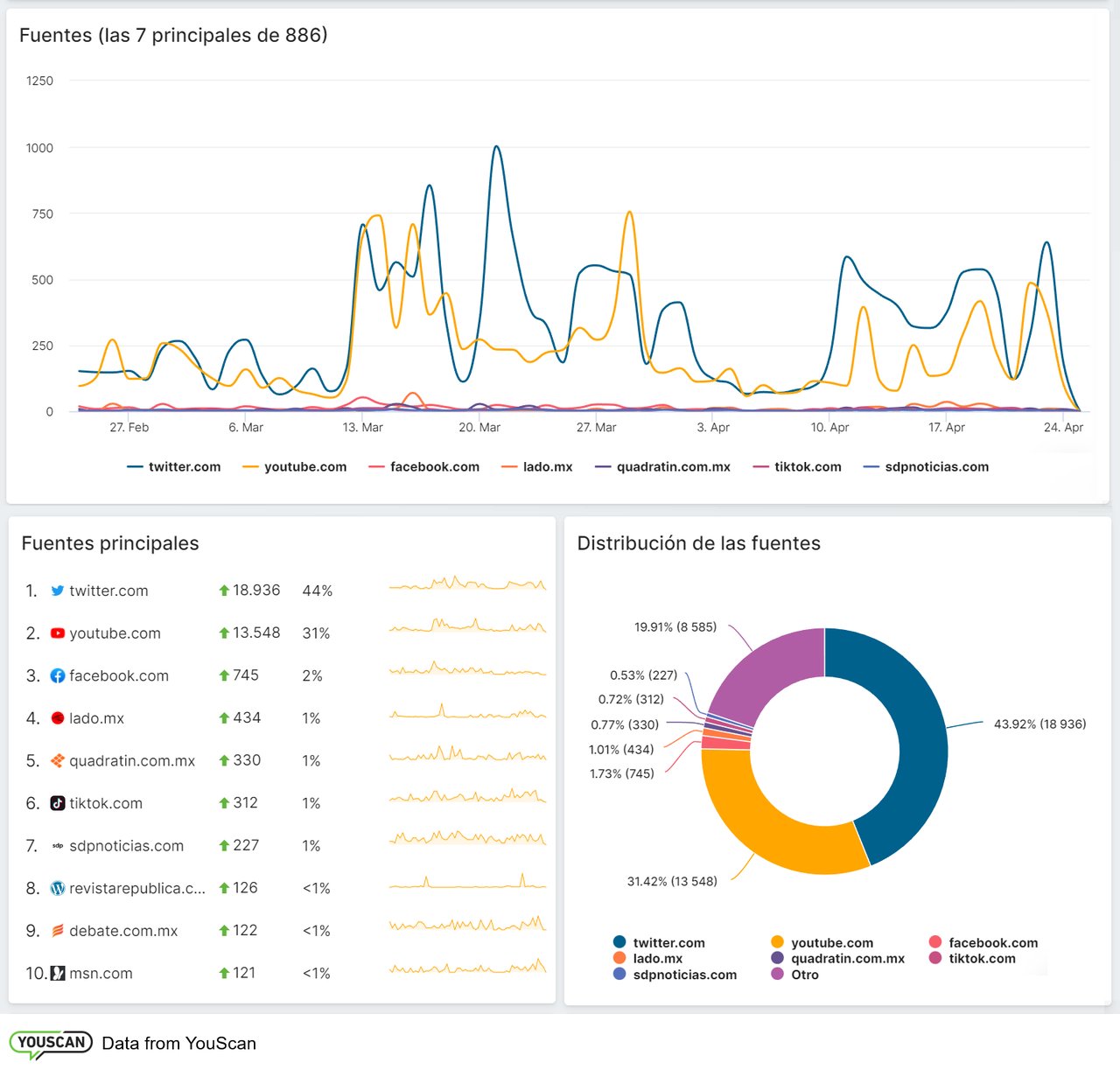Open the msn.com source entry

[101, 973]
